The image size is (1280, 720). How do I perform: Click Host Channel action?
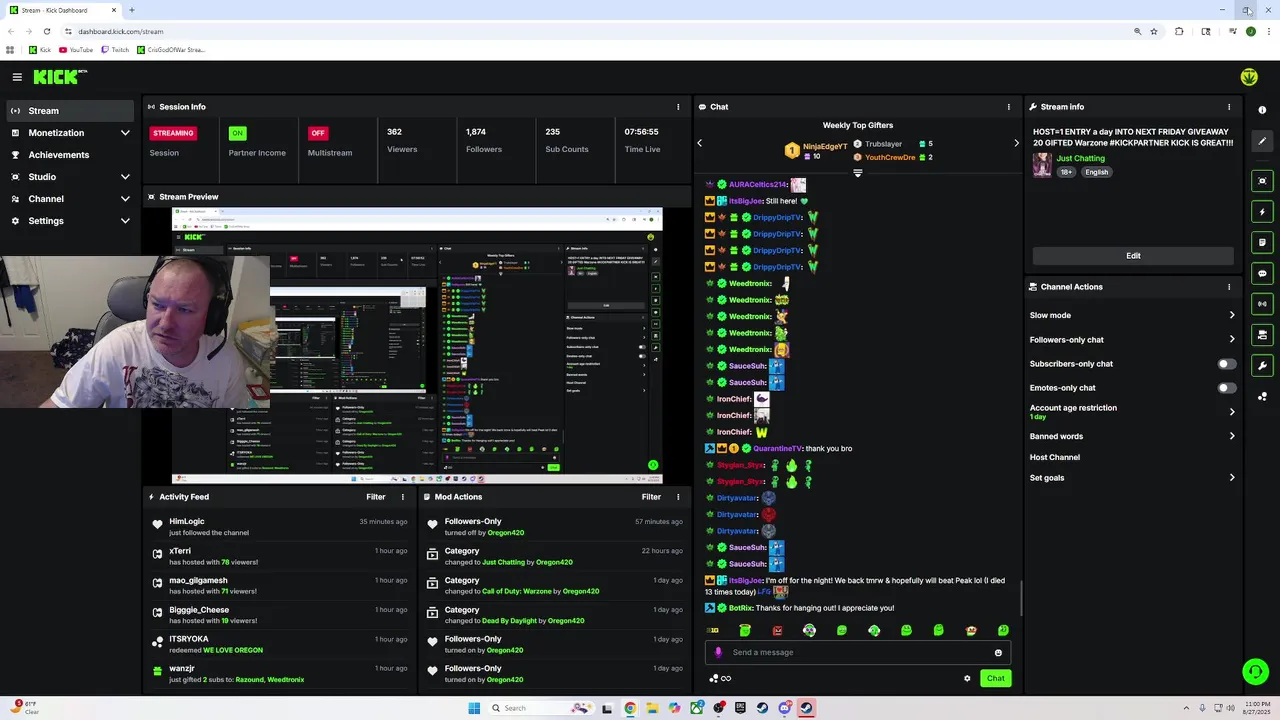(x=1055, y=457)
